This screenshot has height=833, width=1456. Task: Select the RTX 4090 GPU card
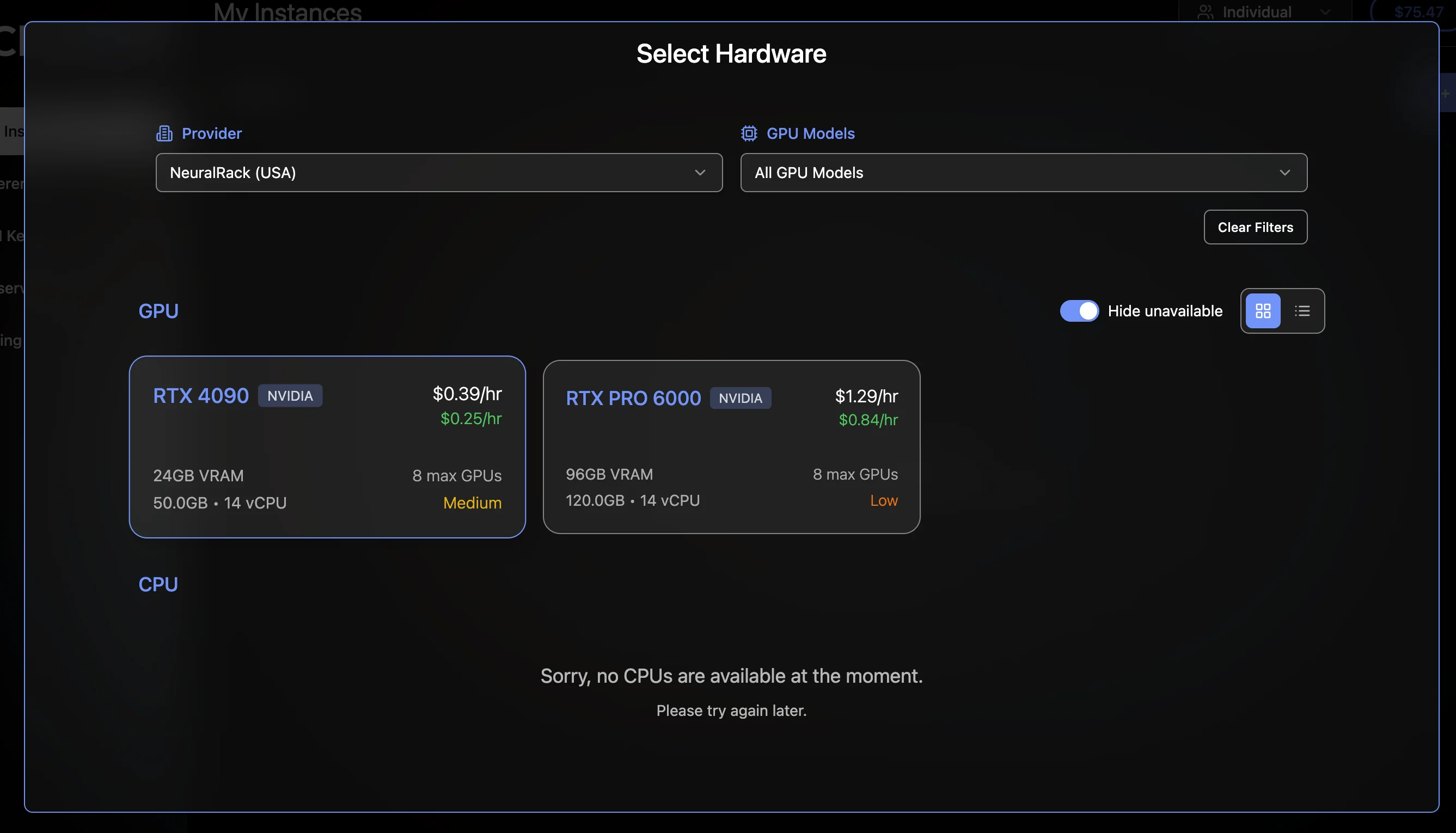tap(327, 447)
